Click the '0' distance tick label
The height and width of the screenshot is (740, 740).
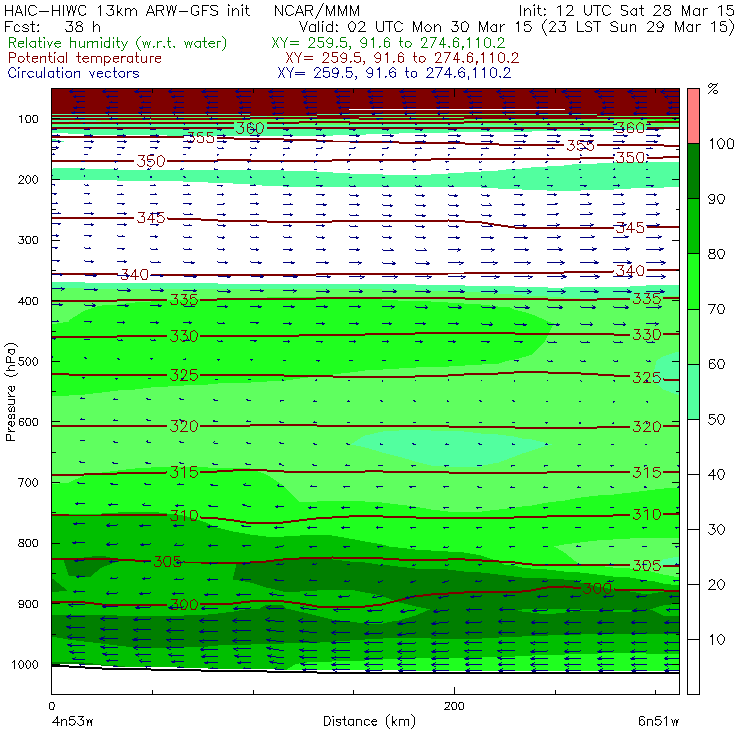[x=51, y=706]
